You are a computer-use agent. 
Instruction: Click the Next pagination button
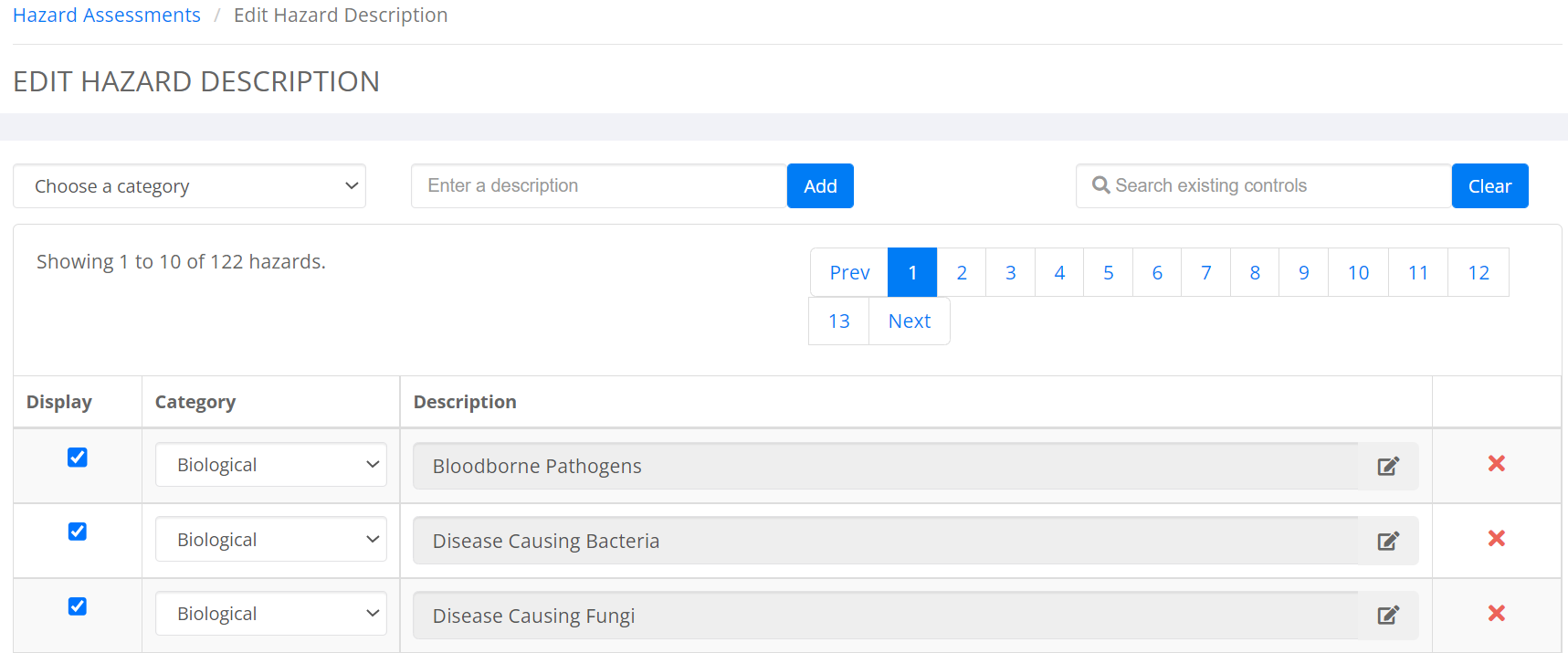pyautogui.click(x=910, y=321)
